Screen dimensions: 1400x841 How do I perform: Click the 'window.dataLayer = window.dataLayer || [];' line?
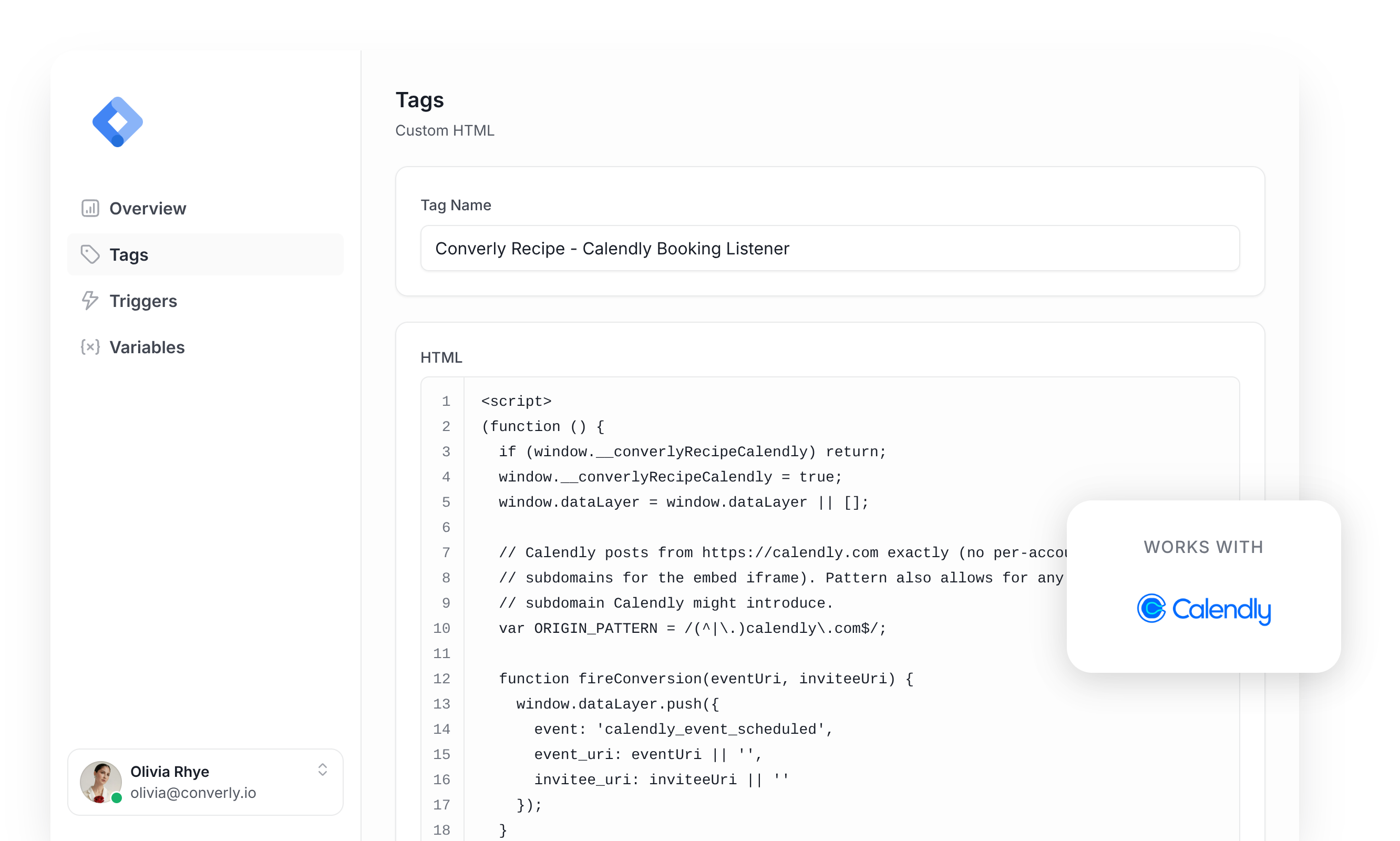point(683,502)
